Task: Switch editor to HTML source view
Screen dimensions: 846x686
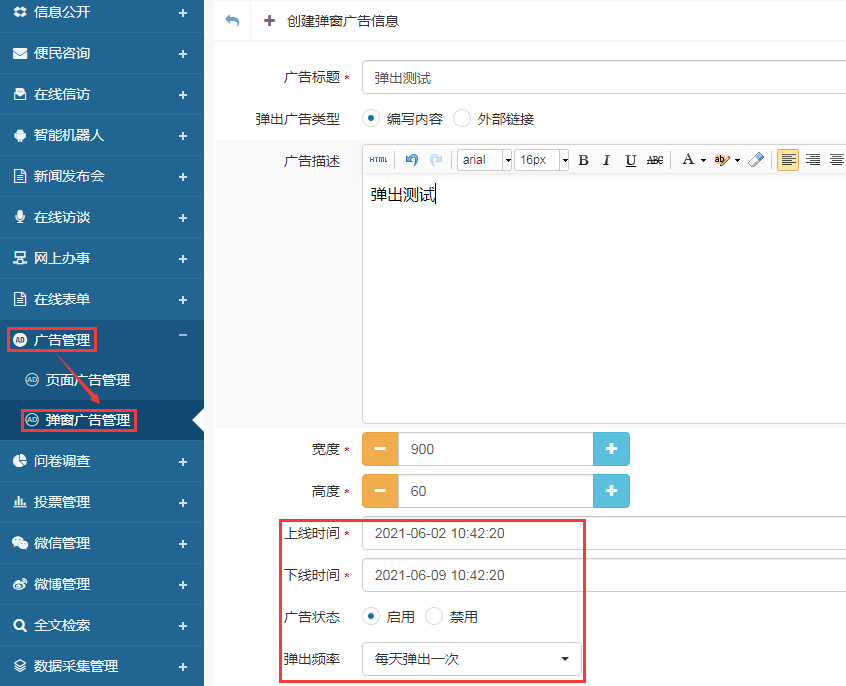Action: pyautogui.click(x=378, y=160)
